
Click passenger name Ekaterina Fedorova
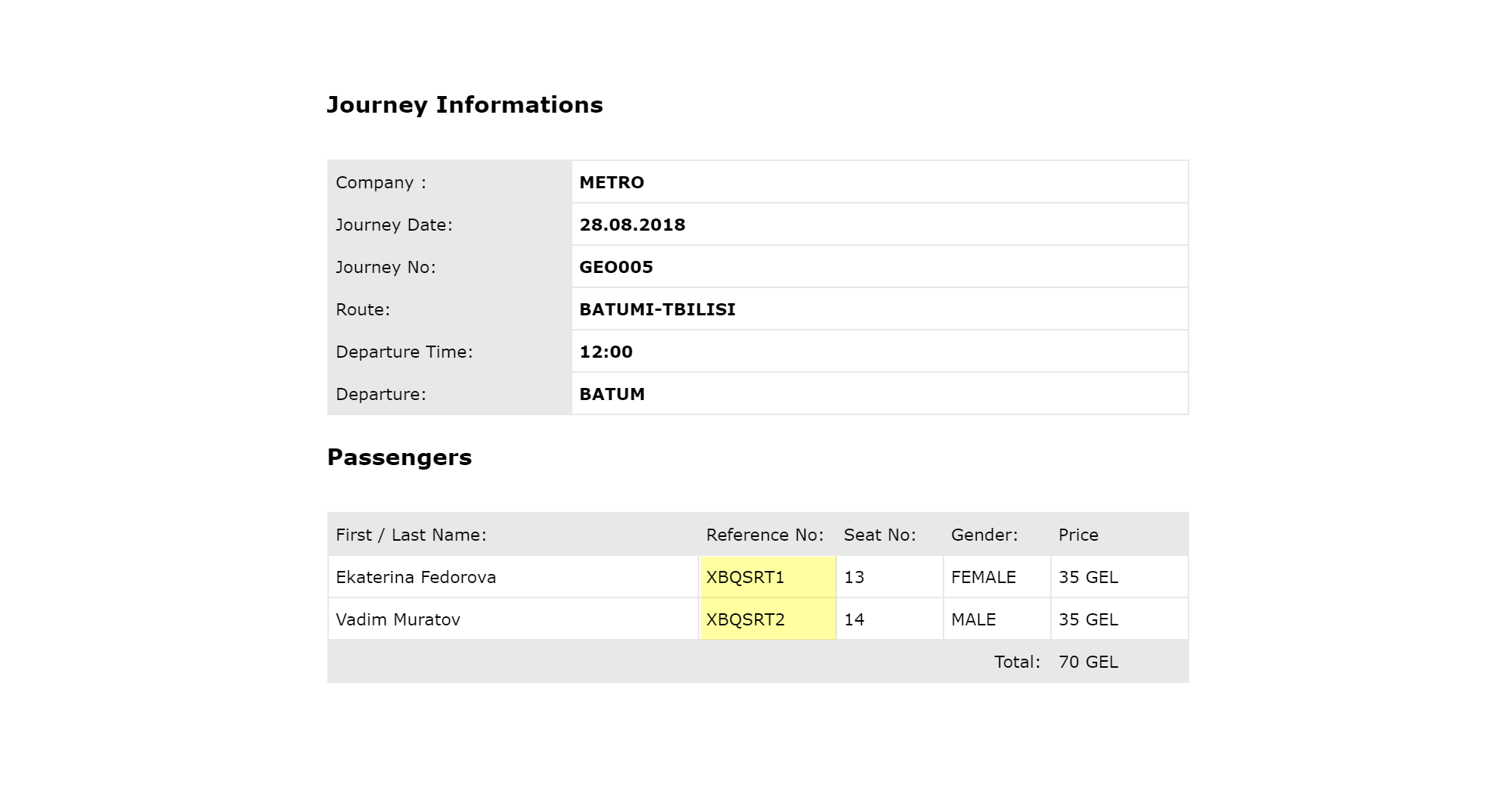[x=416, y=577]
